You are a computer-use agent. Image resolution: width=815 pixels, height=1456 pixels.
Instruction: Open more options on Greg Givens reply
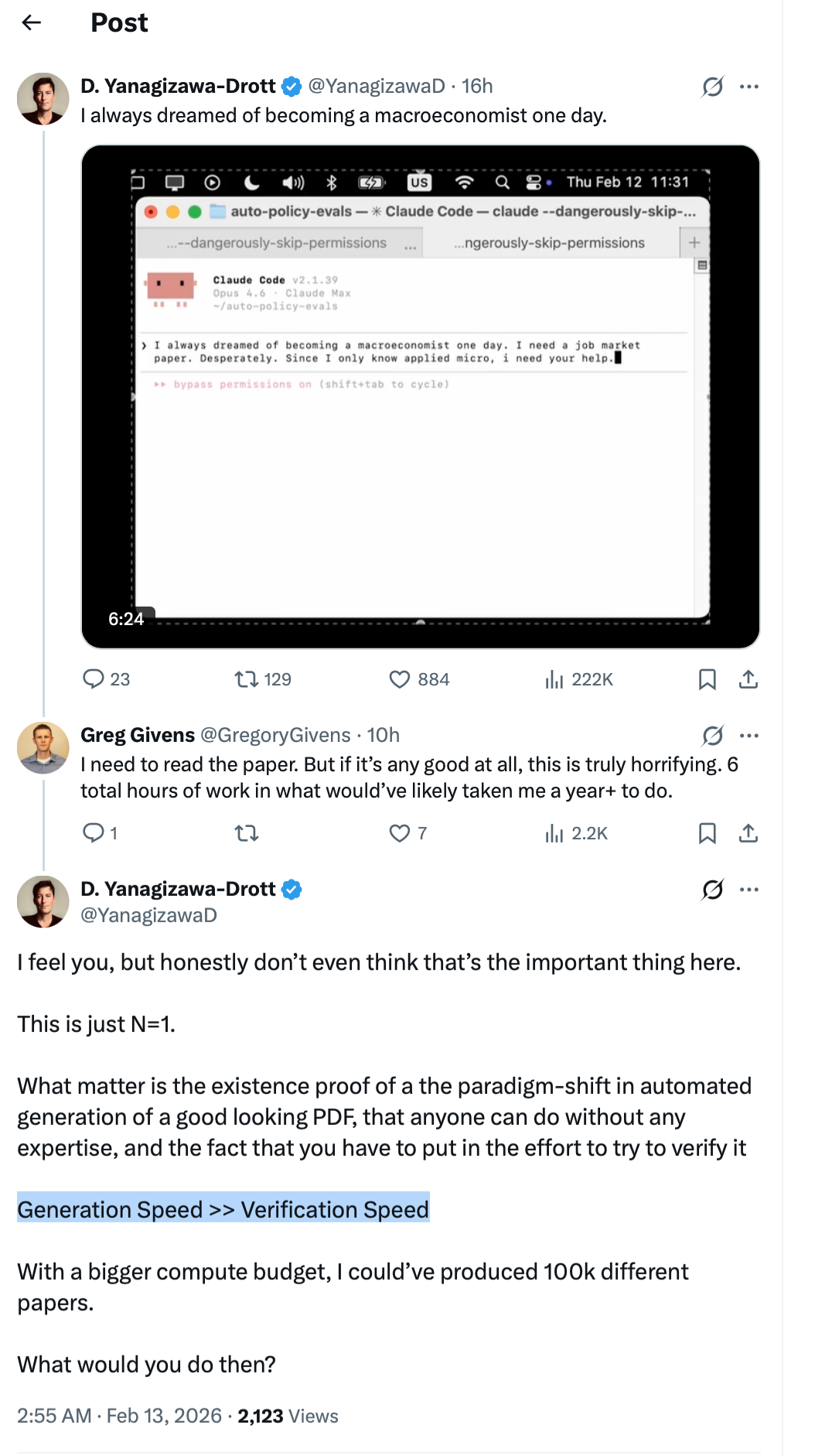click(749, 735)
